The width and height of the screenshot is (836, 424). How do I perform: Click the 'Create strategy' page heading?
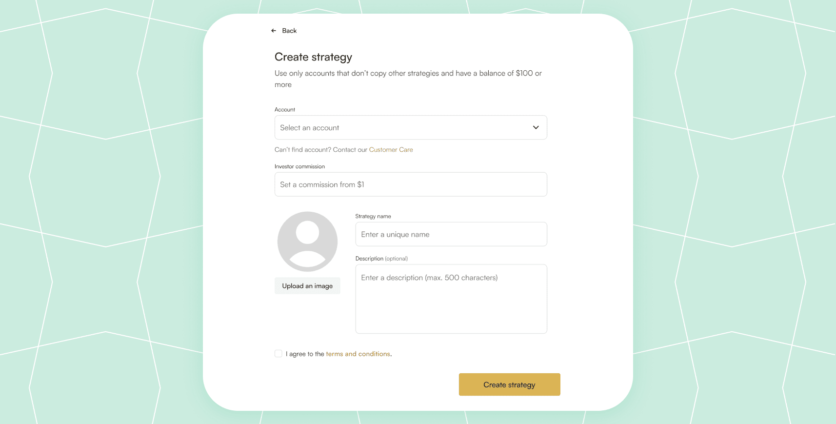click(x=313, y=57)
